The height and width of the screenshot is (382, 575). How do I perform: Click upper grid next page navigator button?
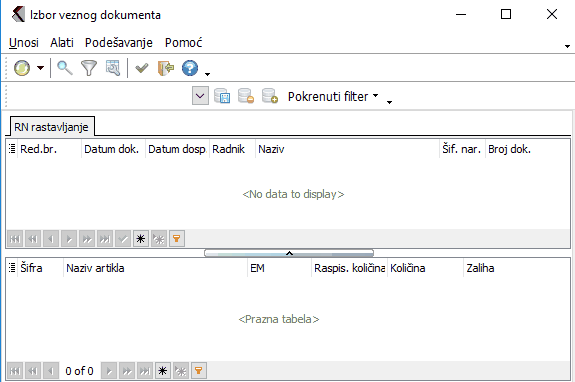[87, 239]
